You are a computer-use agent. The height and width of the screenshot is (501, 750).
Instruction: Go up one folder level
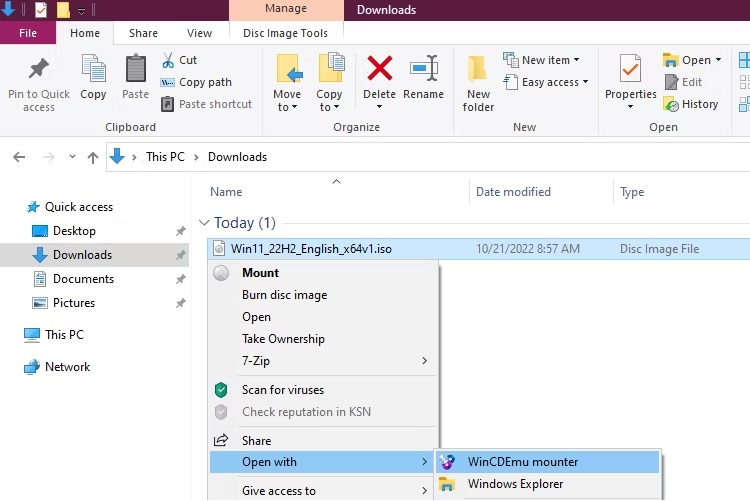[x=93, y=157]
